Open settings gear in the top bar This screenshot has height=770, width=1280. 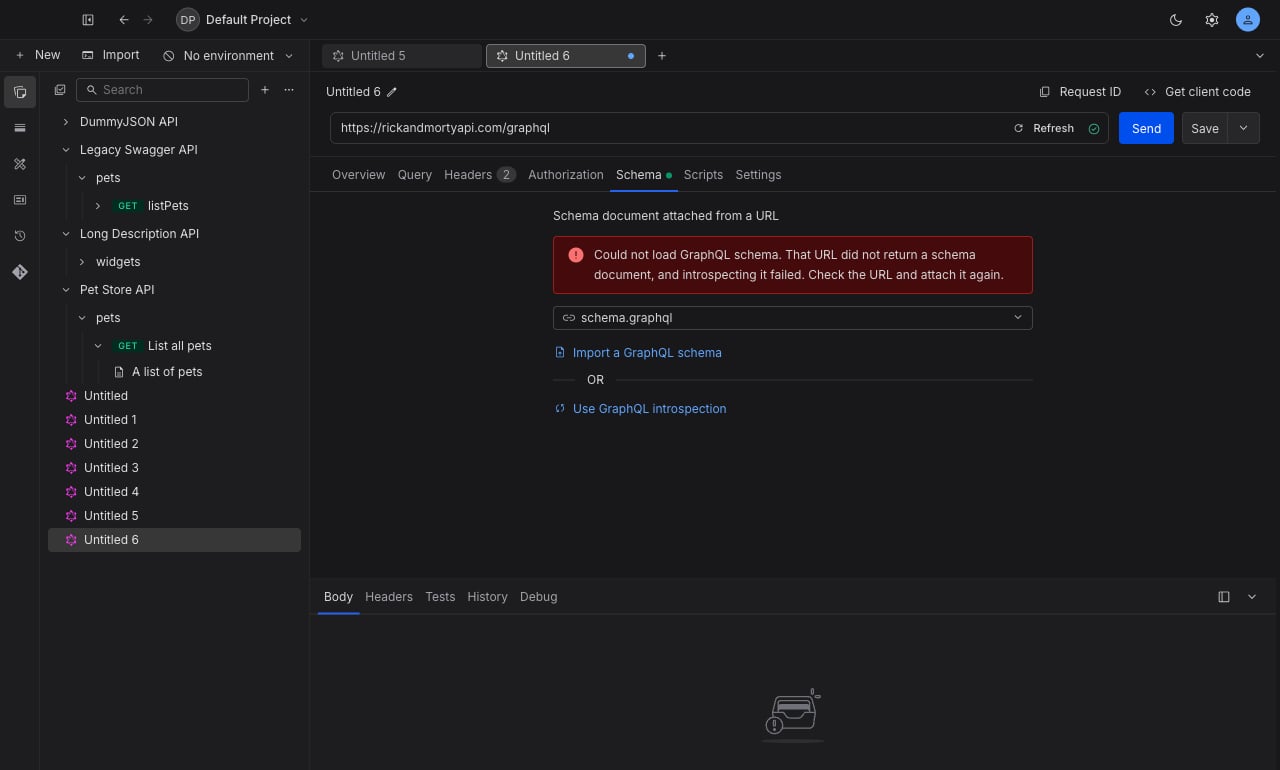point(1212,20)
